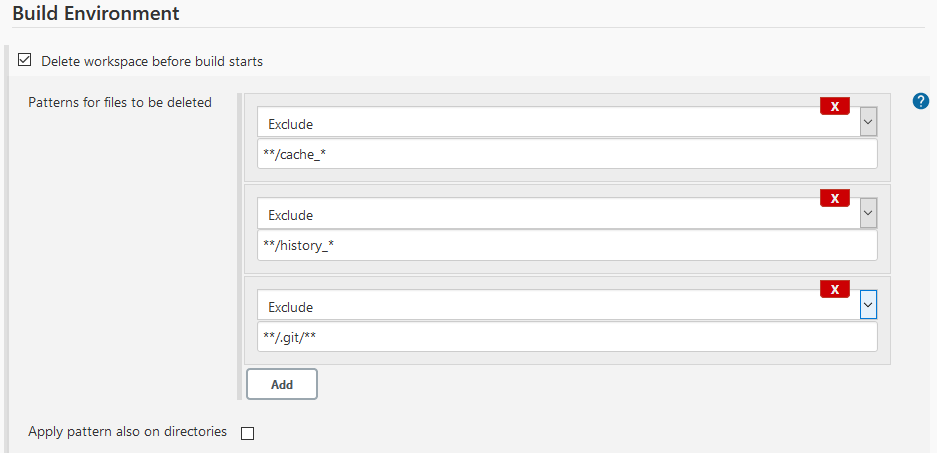The width and height of the screenshot is (937, 453).
Task: Click the blue help question mark icon
Action: click(922, 101)
